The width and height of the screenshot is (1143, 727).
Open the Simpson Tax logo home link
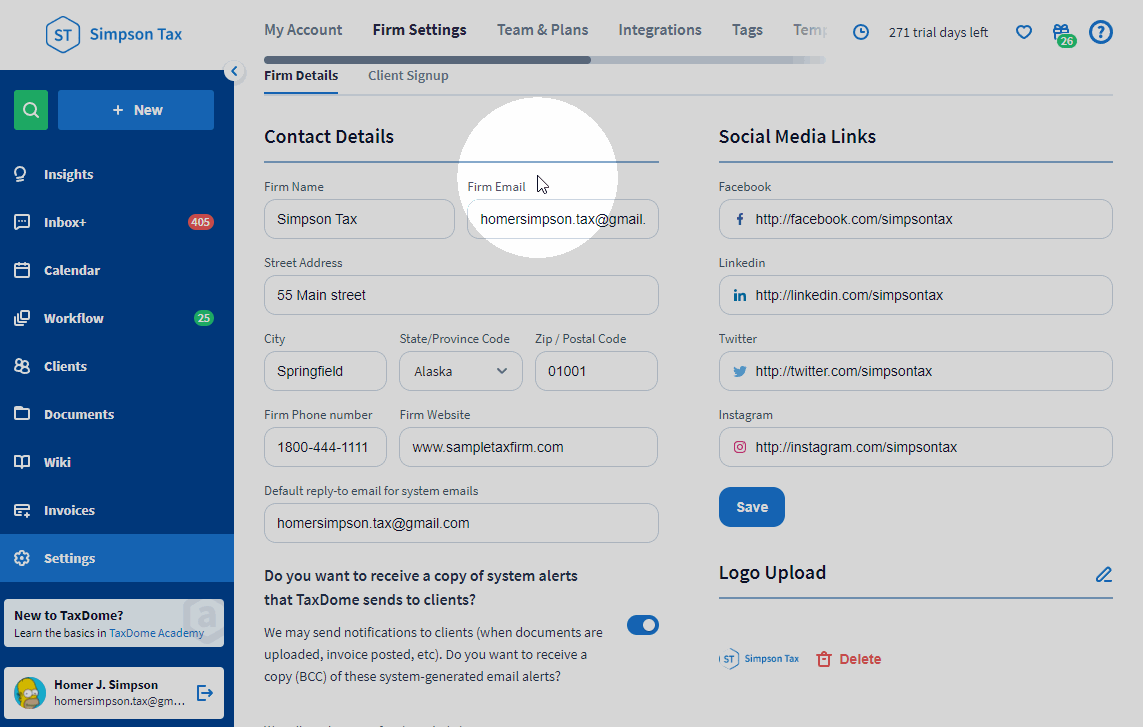(114, 34)
